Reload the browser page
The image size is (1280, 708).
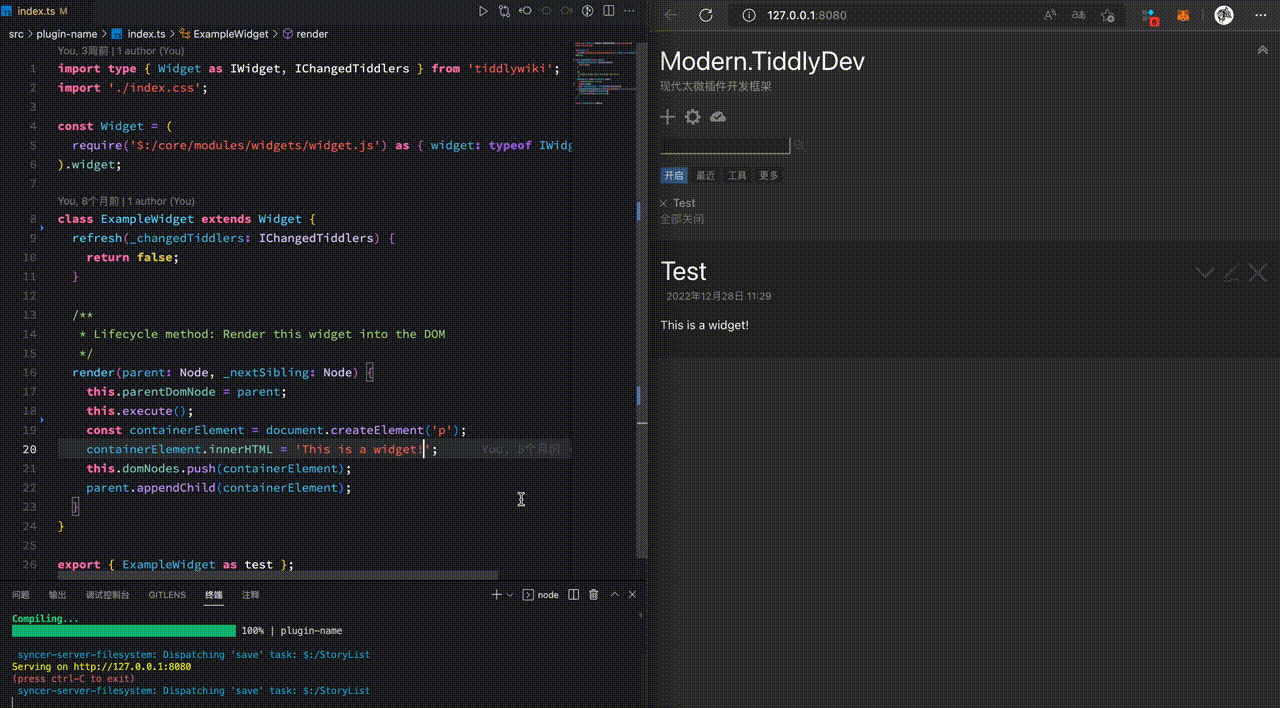pyautogui.click(x=705, y=15)
